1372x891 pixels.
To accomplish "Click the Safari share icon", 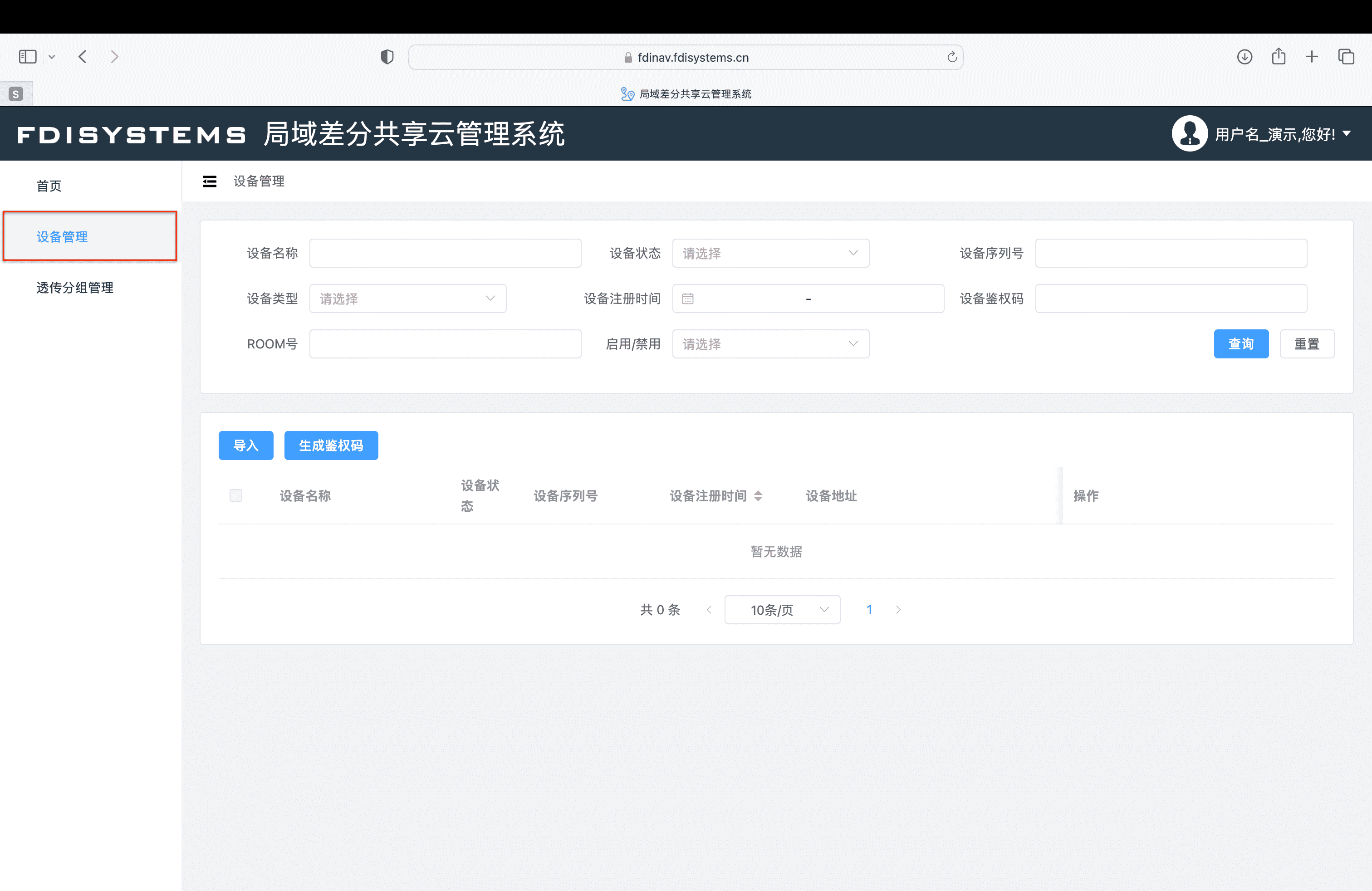I will tap(1278, 56).
